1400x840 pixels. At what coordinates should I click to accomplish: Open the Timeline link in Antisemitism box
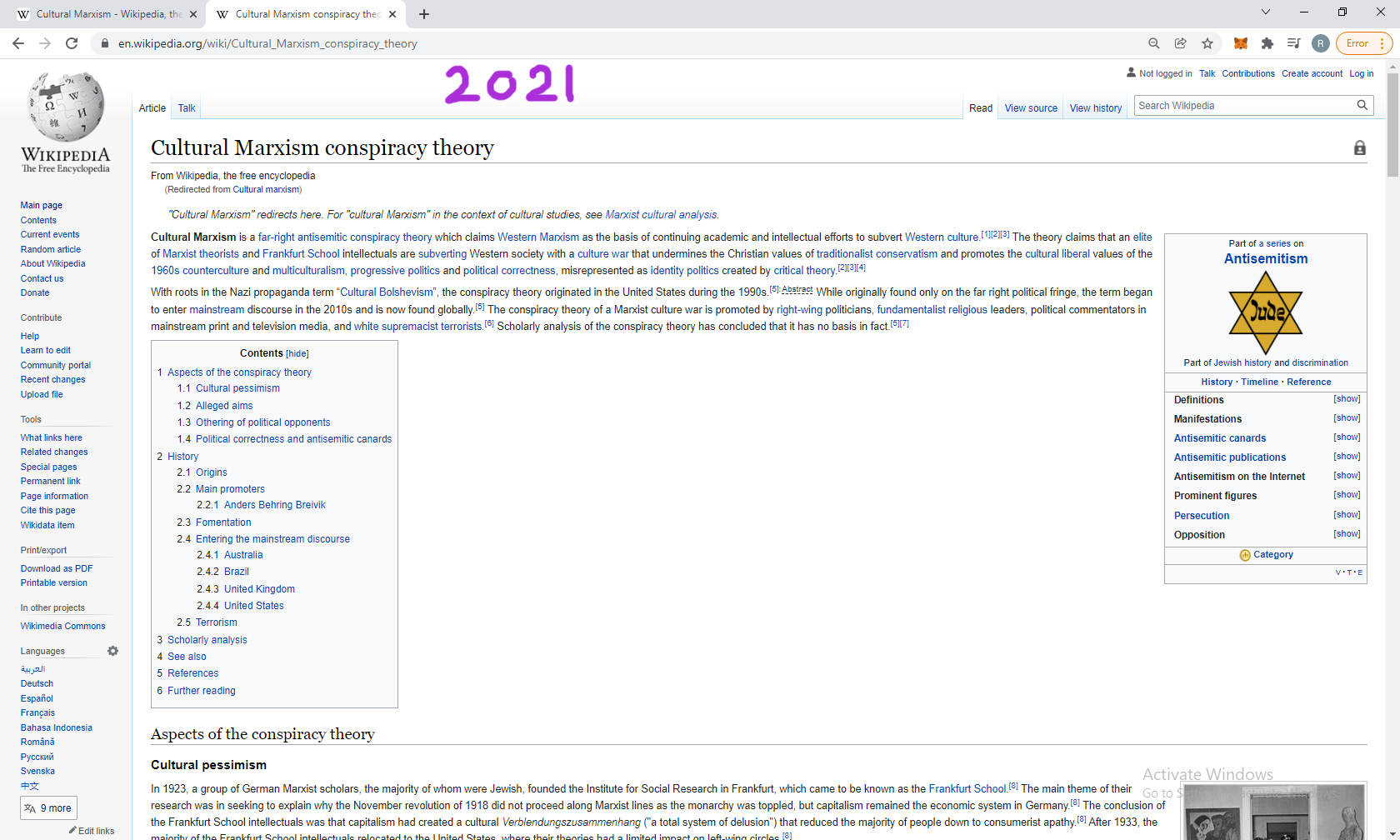point(1259,382)
